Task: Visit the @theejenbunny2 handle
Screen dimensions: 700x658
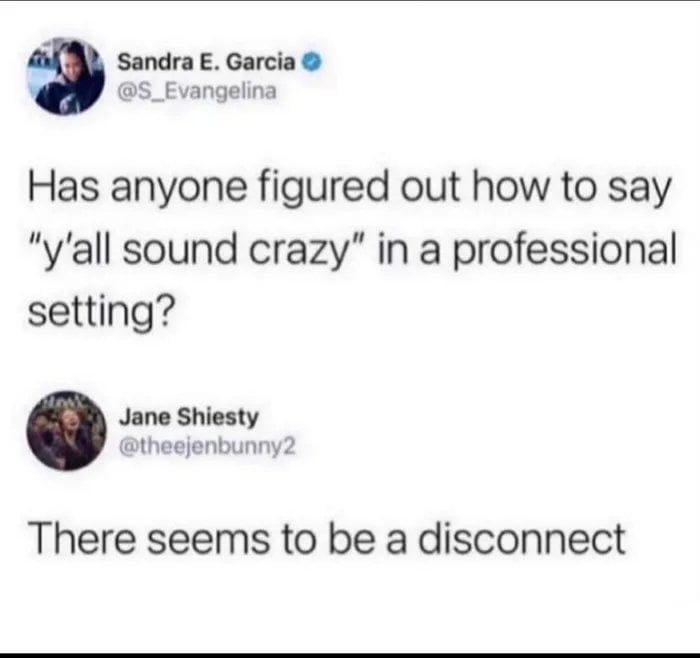Action: click(x=207, y=446)
